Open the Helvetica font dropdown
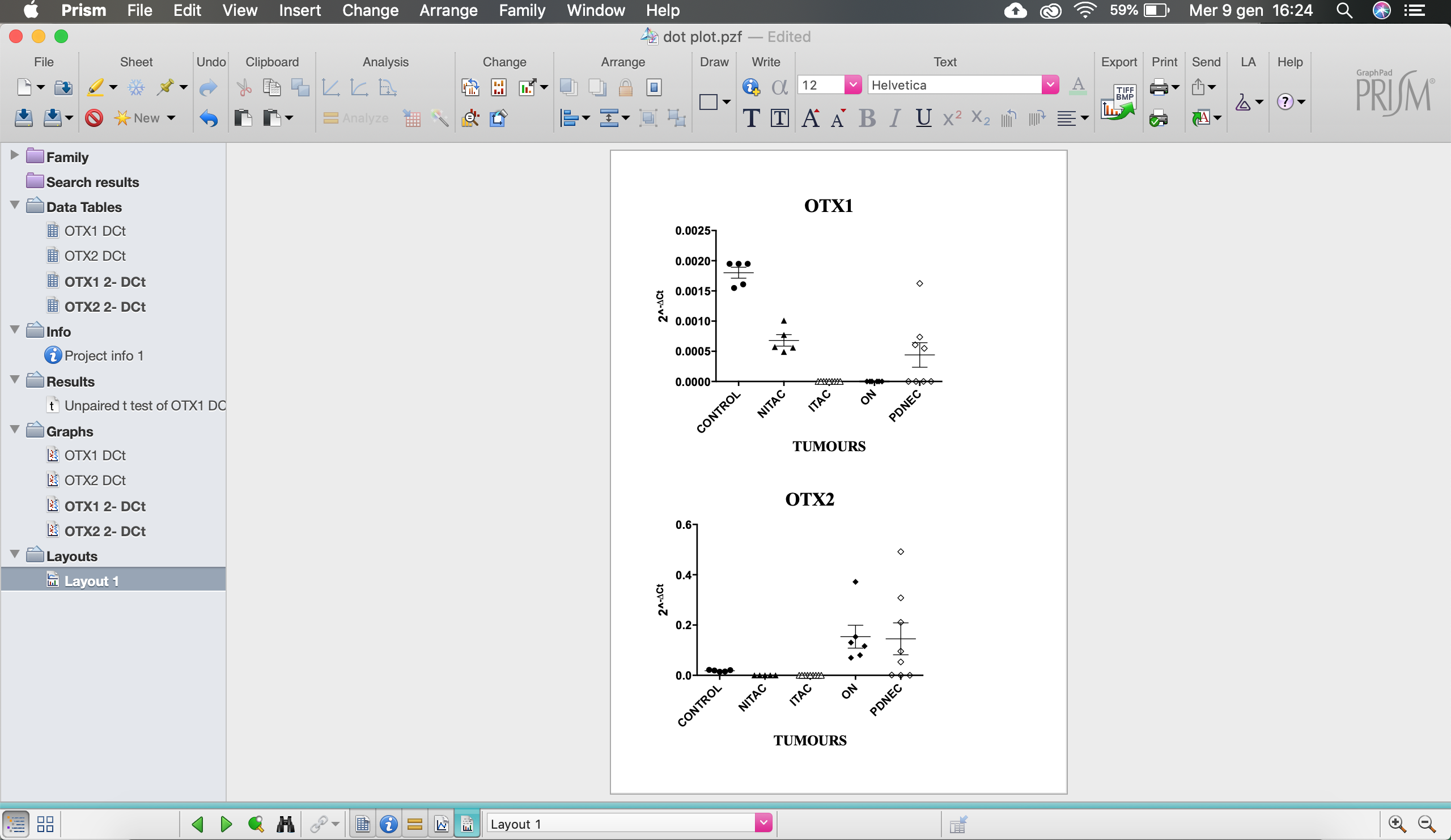The image size is (1451, 840). (x=1050, y=85)
